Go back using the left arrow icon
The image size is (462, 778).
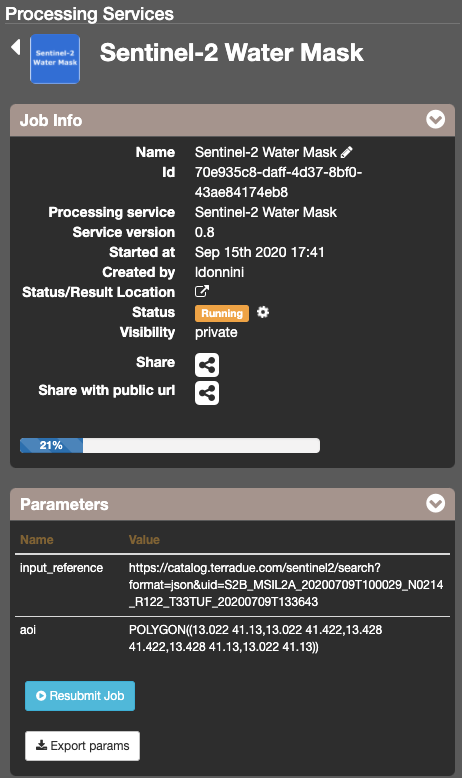pyautogui.click(x=16, y=47)
